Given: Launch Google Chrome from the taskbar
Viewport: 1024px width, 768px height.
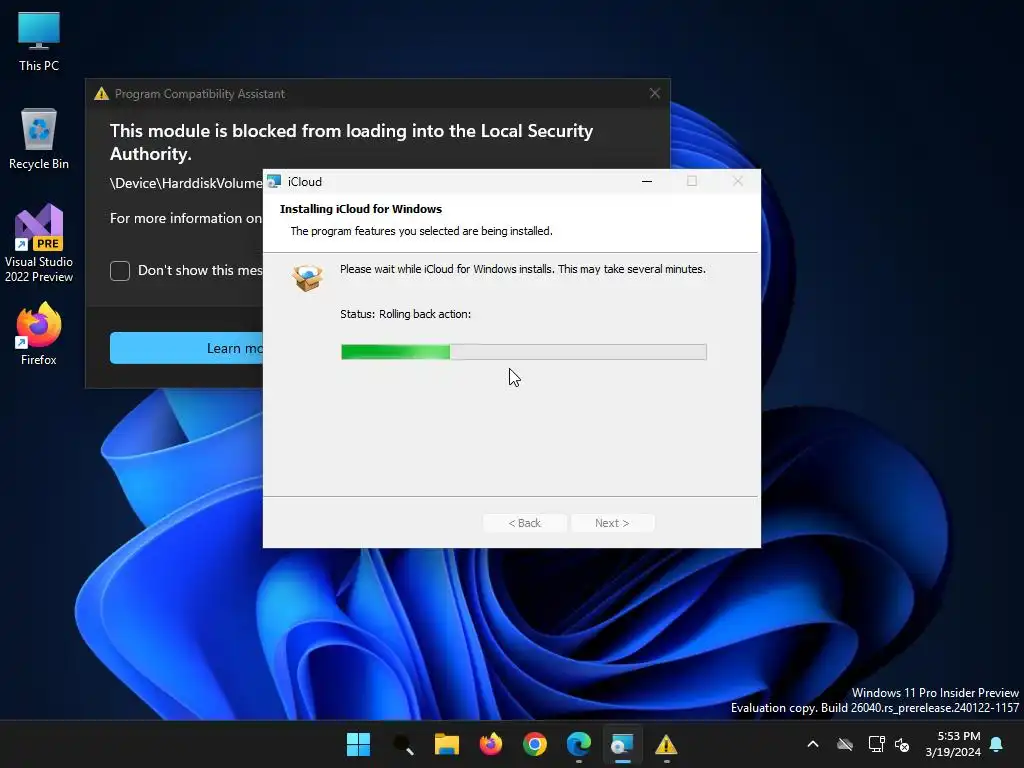Looking at the screenshot, I should point(535,744).
